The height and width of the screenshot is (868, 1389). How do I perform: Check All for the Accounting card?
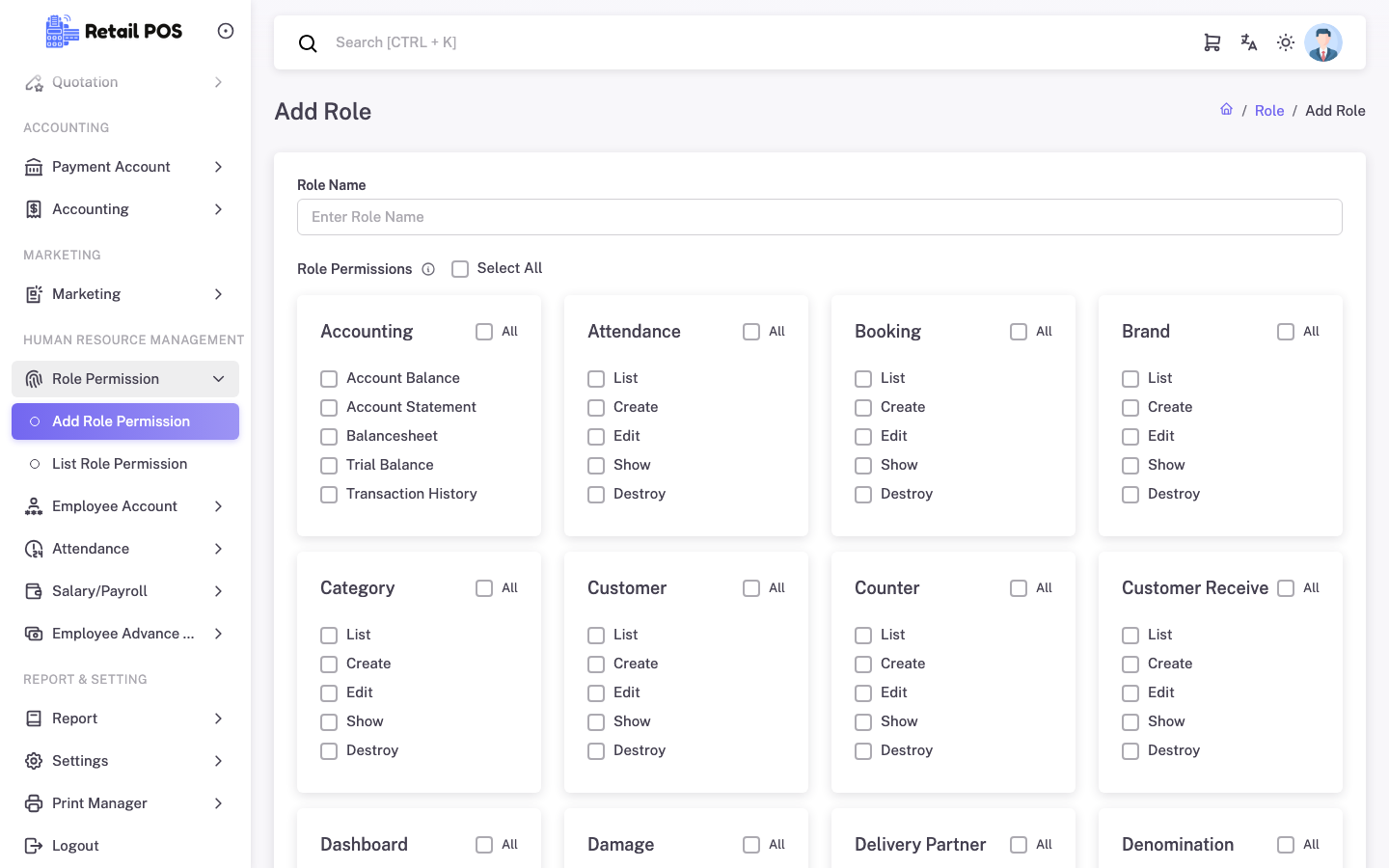(x=484, y=332)
